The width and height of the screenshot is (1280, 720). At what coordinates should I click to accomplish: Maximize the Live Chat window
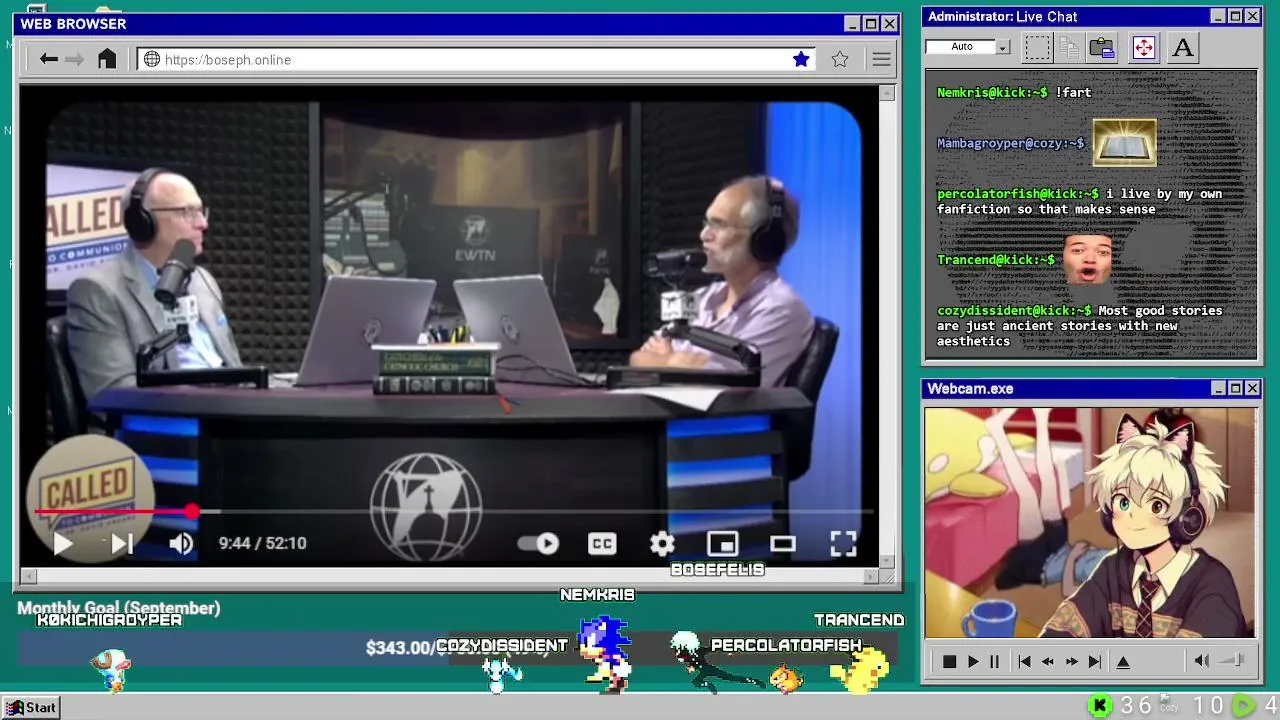click(x=1235, y=16)
